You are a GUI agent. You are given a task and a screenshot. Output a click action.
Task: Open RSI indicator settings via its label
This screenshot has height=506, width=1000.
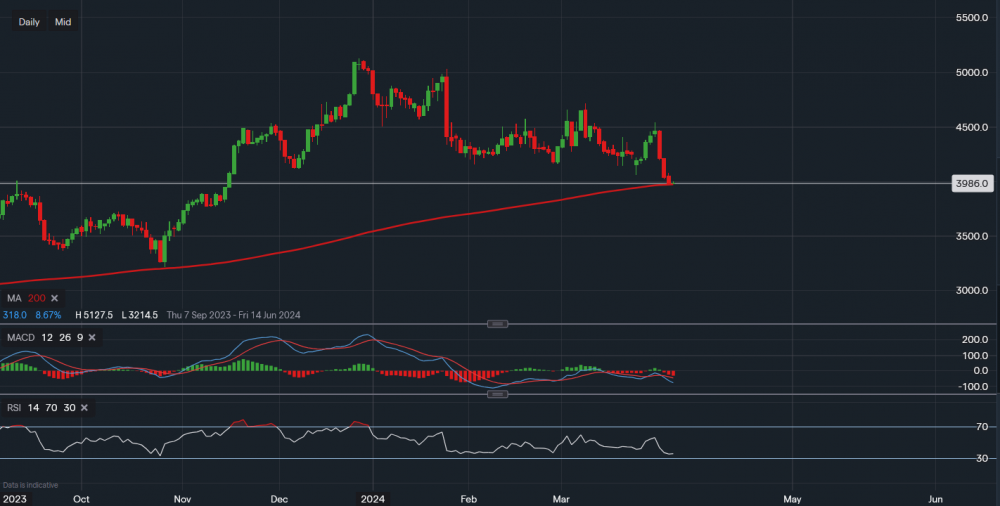click(14, 408)
